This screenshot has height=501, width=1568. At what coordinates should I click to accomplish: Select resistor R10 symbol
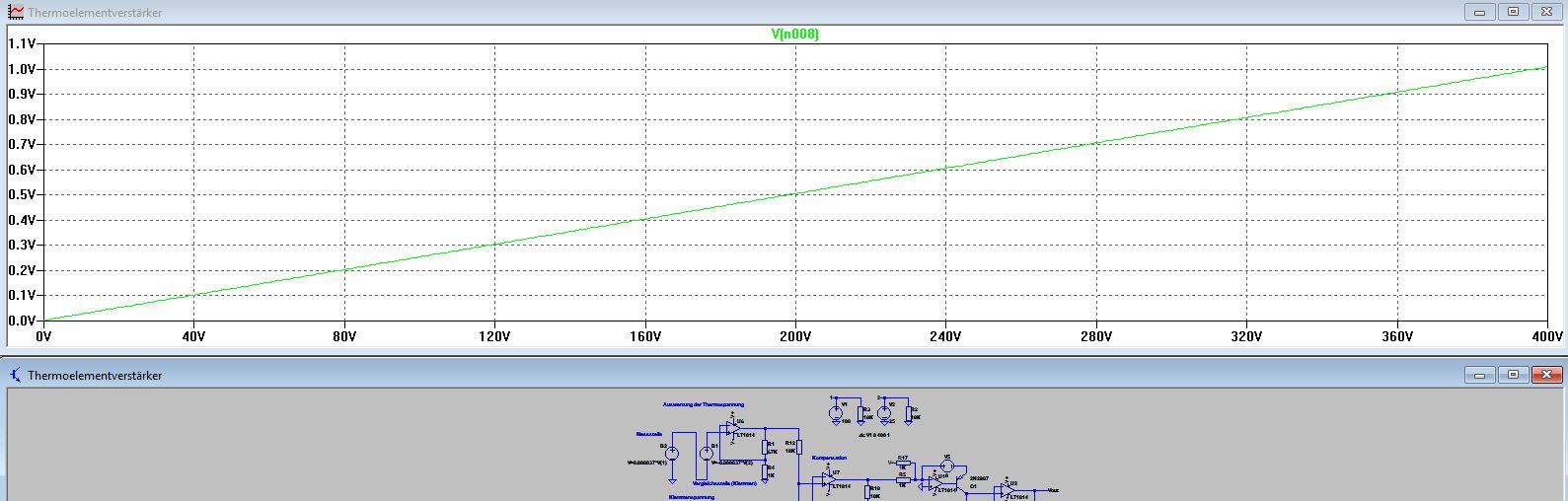(867, 492)
